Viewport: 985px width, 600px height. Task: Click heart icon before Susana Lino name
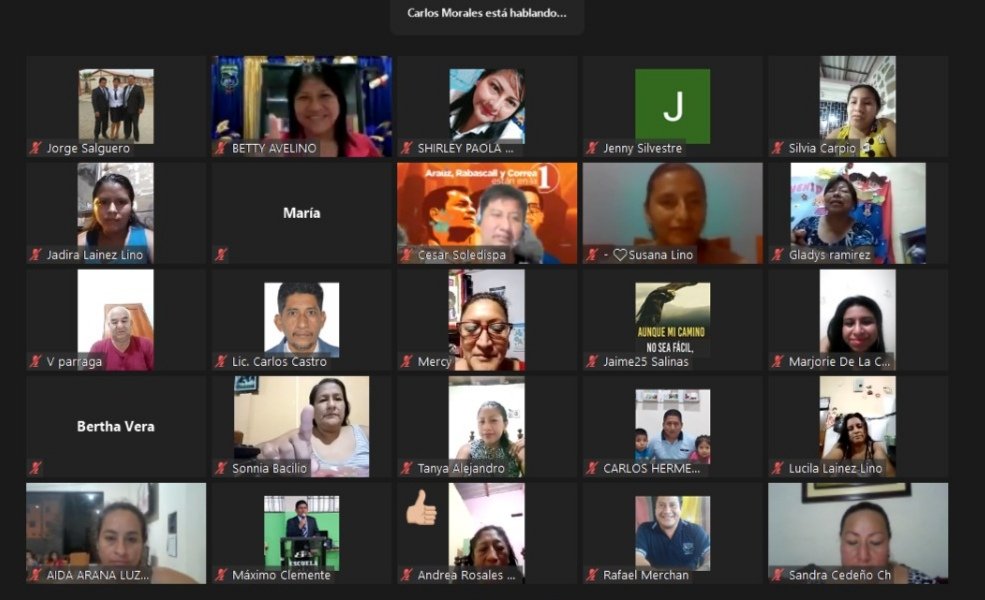click(x=619, y=255)
